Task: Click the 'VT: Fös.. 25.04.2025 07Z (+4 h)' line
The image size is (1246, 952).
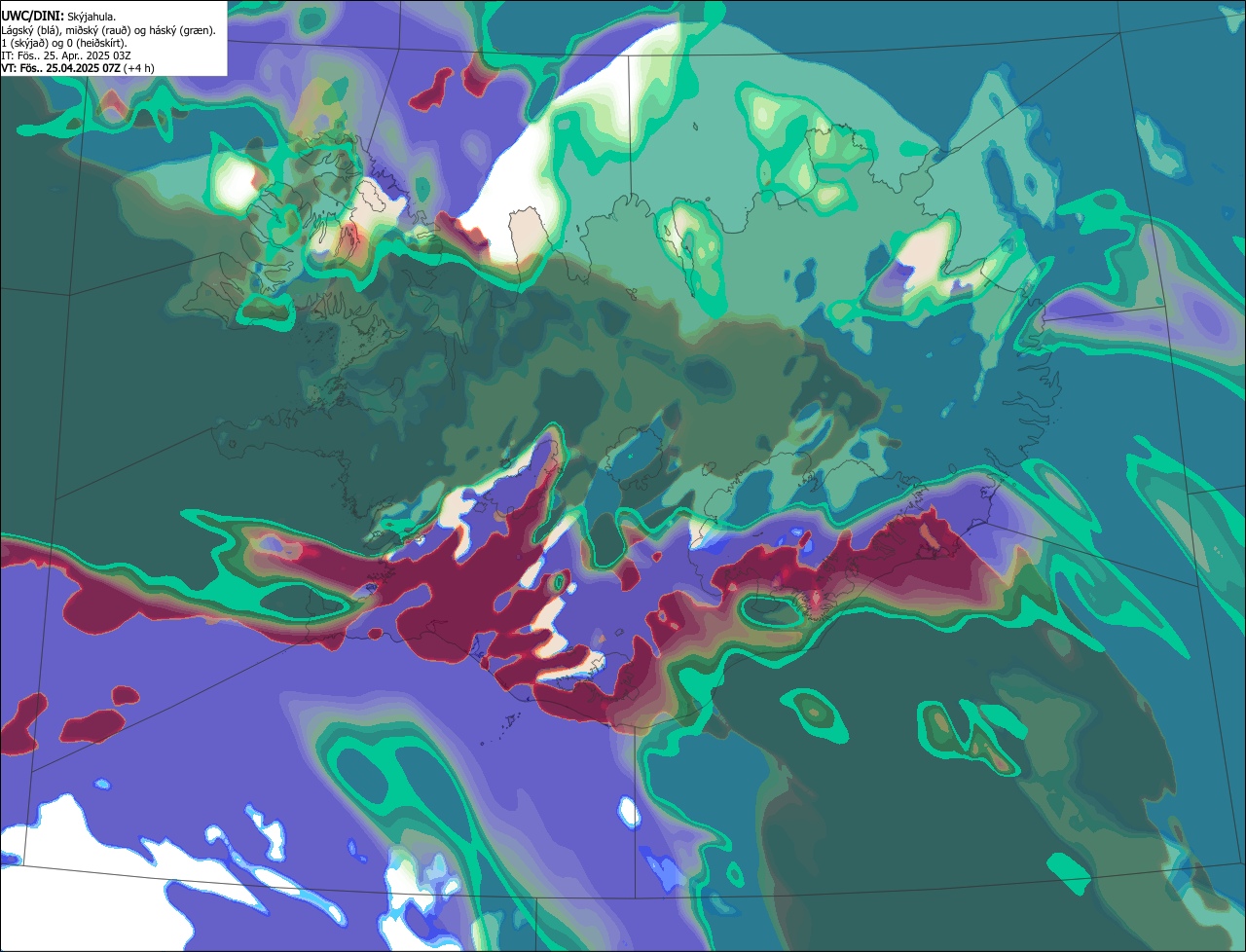Action: click(78, 68)
